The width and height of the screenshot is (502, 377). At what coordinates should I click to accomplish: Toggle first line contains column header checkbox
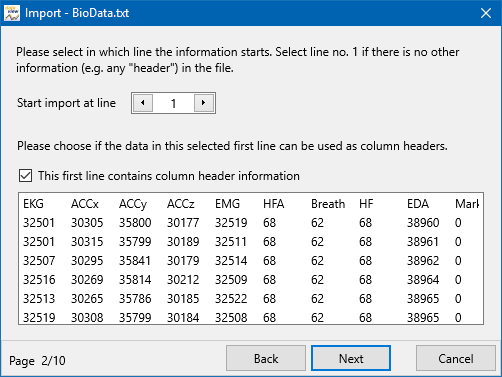[x=25, y=176]
